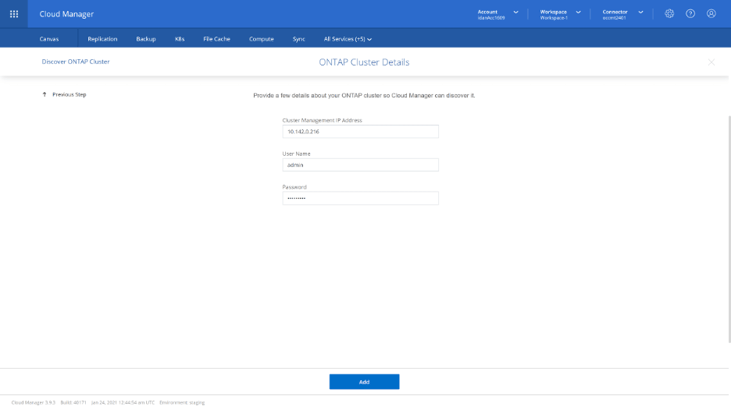Open the All Services menu
This screenshot has width=731, height=410.
click(x=347, y=39)
